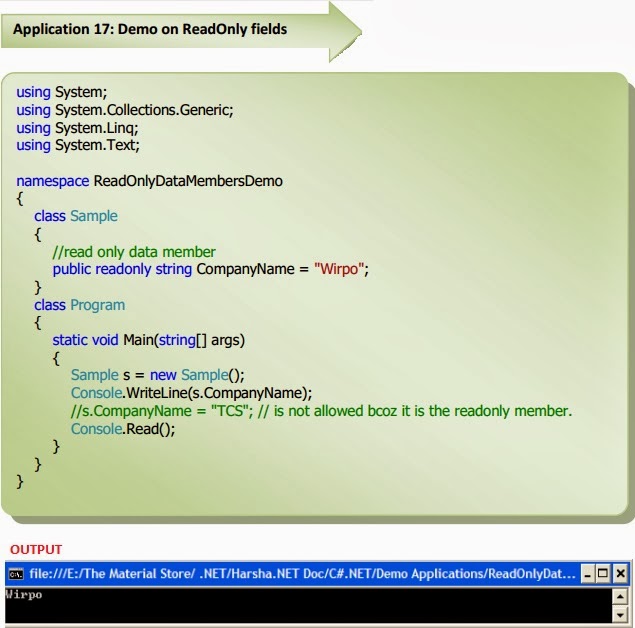Click the console scrollbar down arrow
The image size is (635, 628).
click(x=620, y=615)
